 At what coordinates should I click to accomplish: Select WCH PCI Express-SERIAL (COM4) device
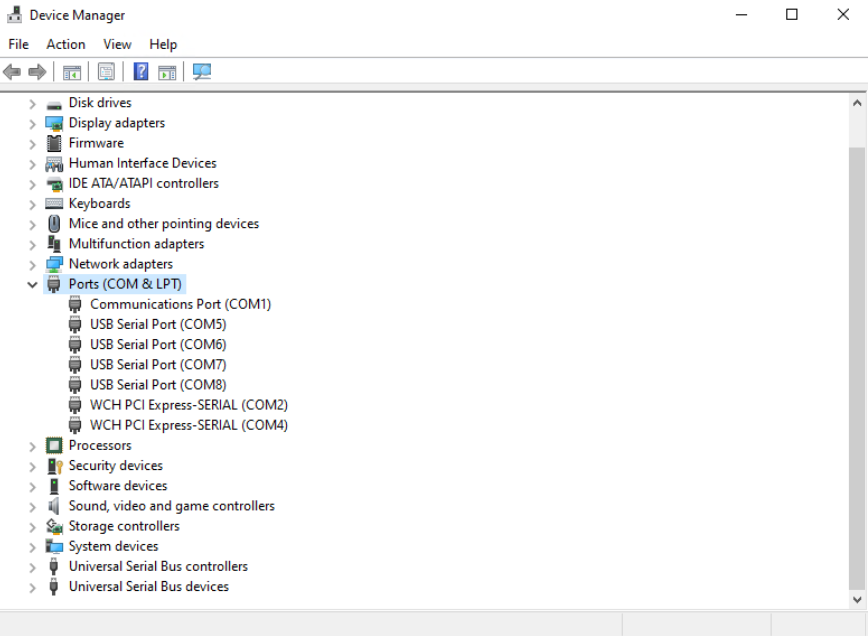point(188,425)
